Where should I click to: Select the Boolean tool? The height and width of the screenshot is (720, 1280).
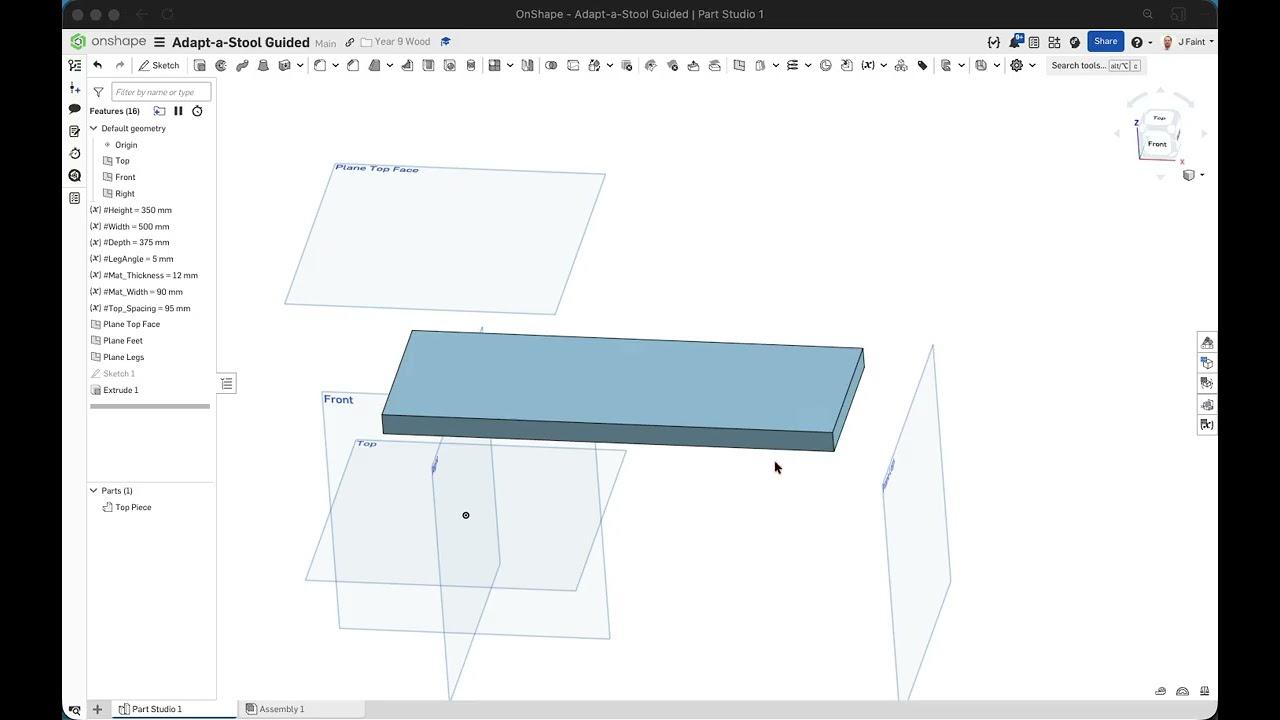[551, 65]
